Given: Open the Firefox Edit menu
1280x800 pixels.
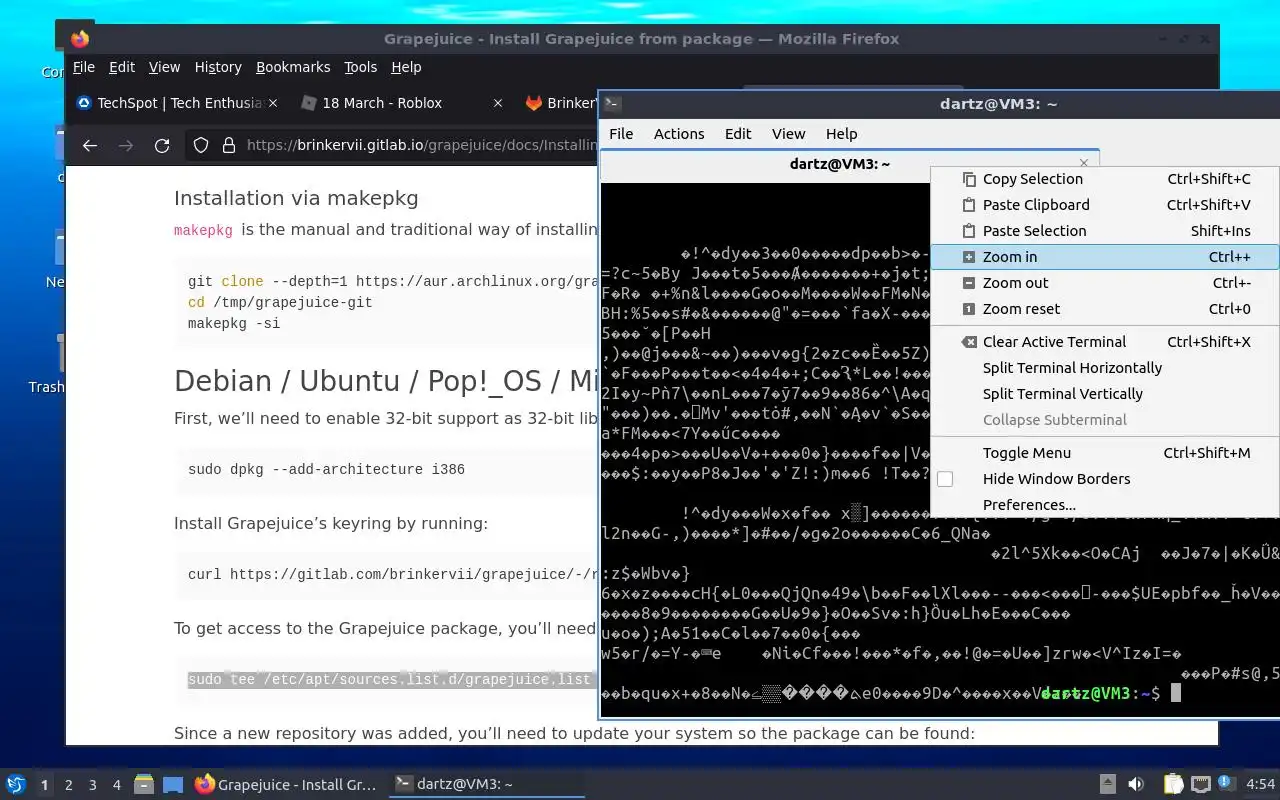Looking at the screenshot, I should click(122, 67).
